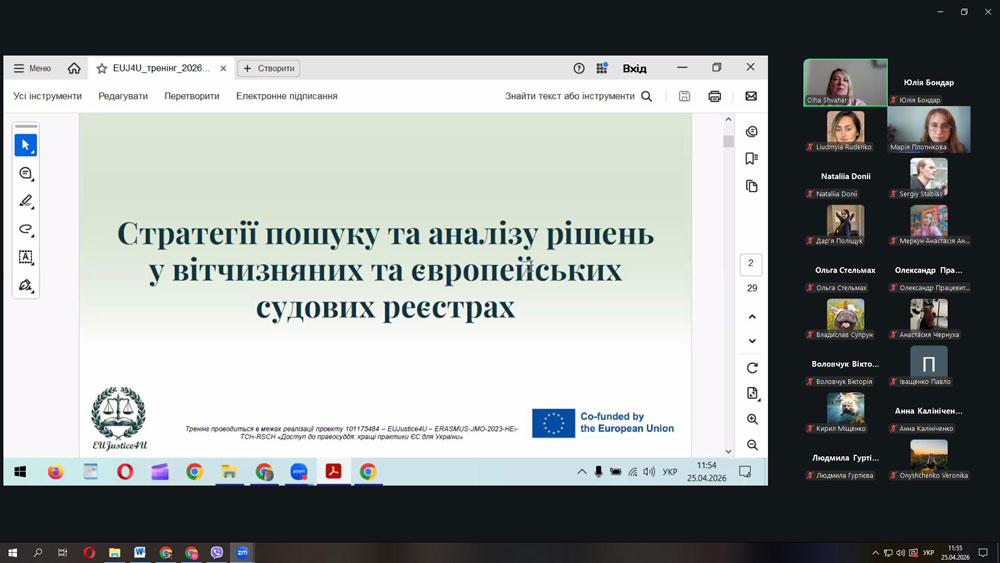1000x563 pixels.
Task: Pick the highlighter pen tool
Action: pyautogui.click(x=26, y=201)
